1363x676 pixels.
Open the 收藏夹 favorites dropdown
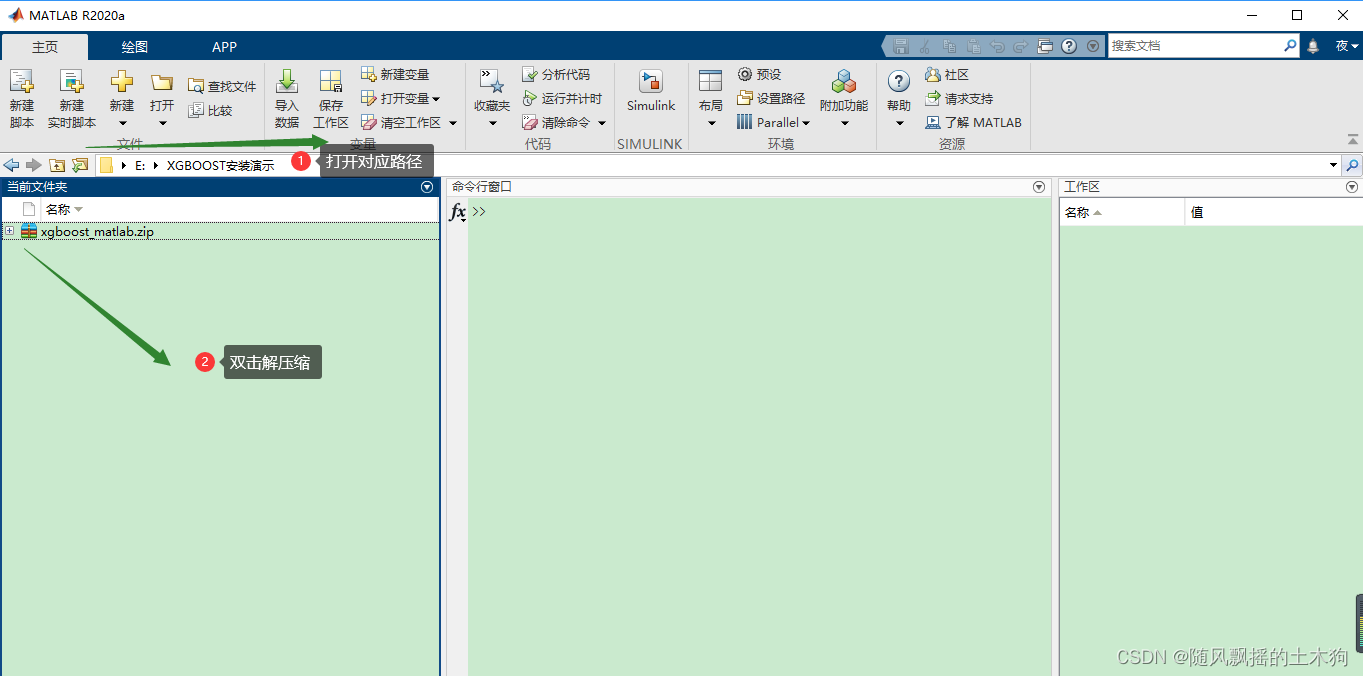(x=492, y=123)
